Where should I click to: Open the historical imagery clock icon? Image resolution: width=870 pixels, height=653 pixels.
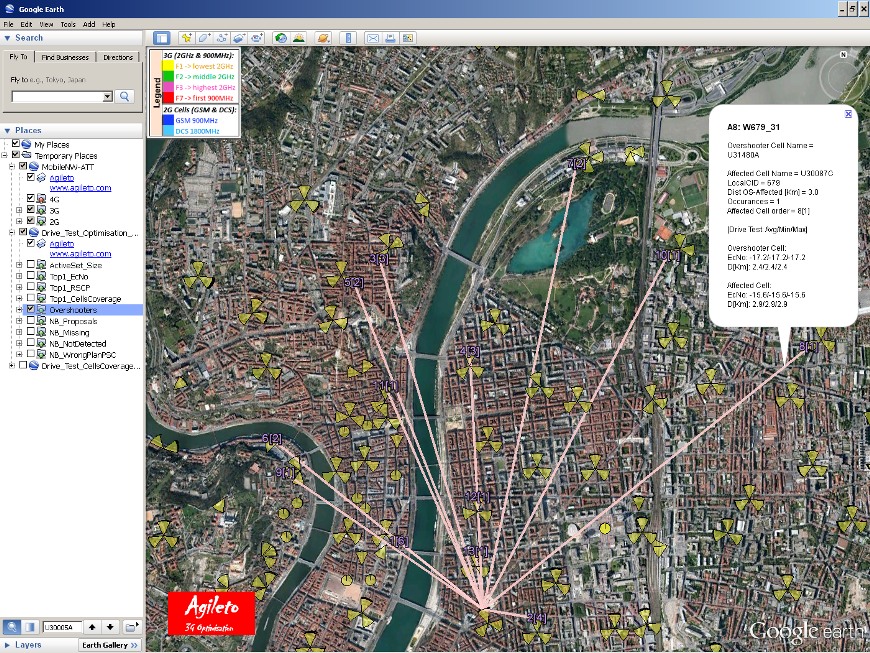point(281,38)
